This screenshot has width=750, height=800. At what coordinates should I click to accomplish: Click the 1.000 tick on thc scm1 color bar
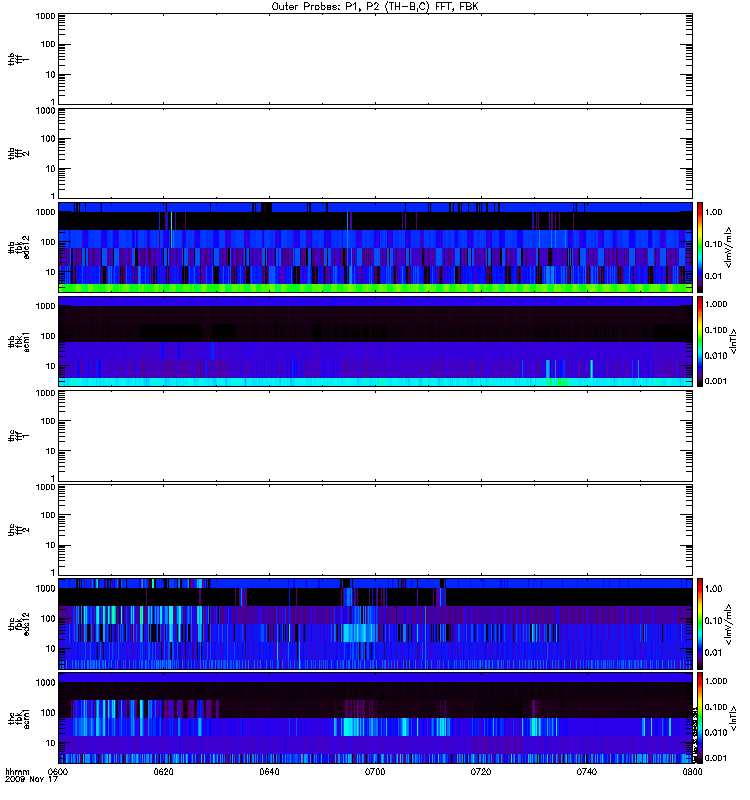tap(716, 681)
